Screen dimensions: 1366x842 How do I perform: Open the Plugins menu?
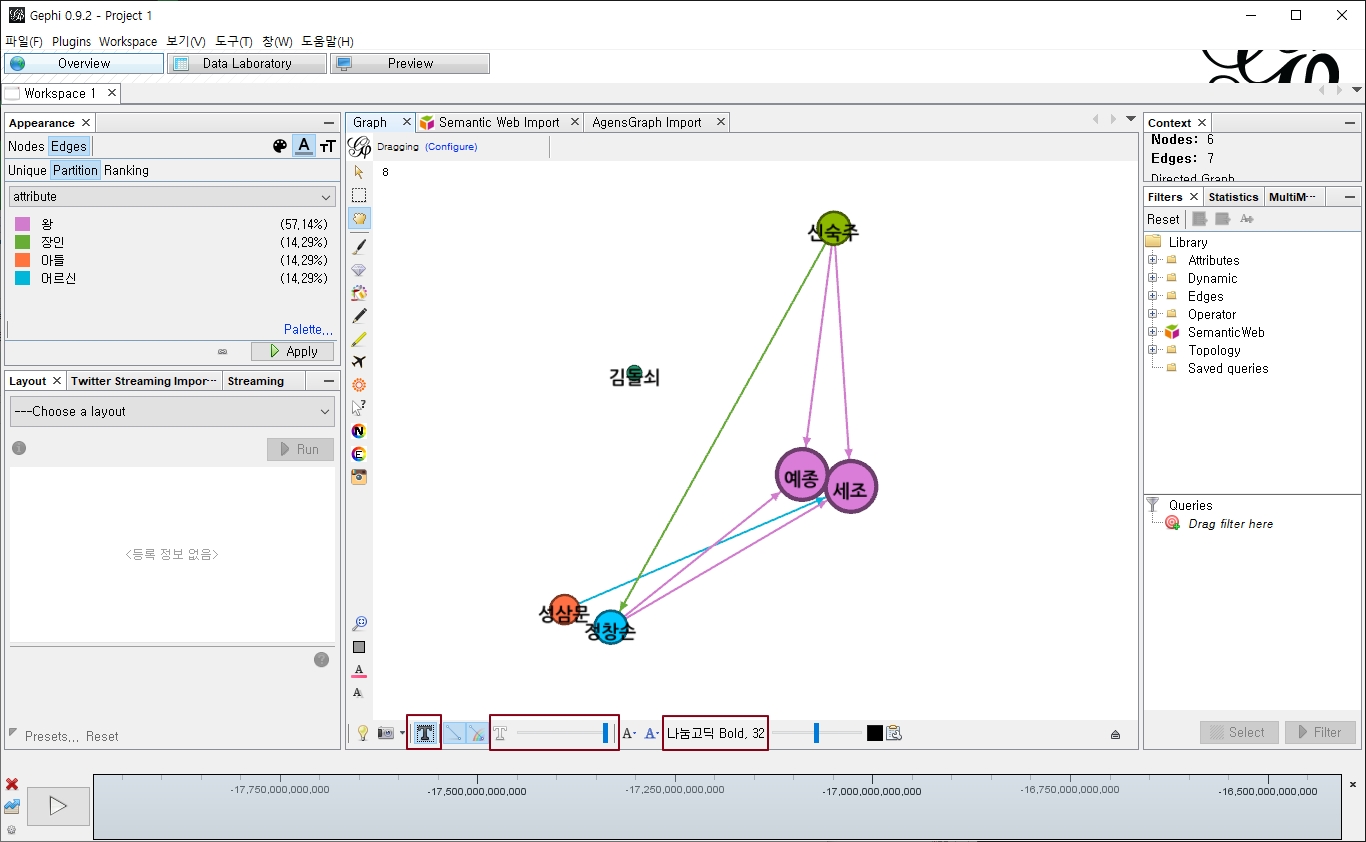pos(70,42)
